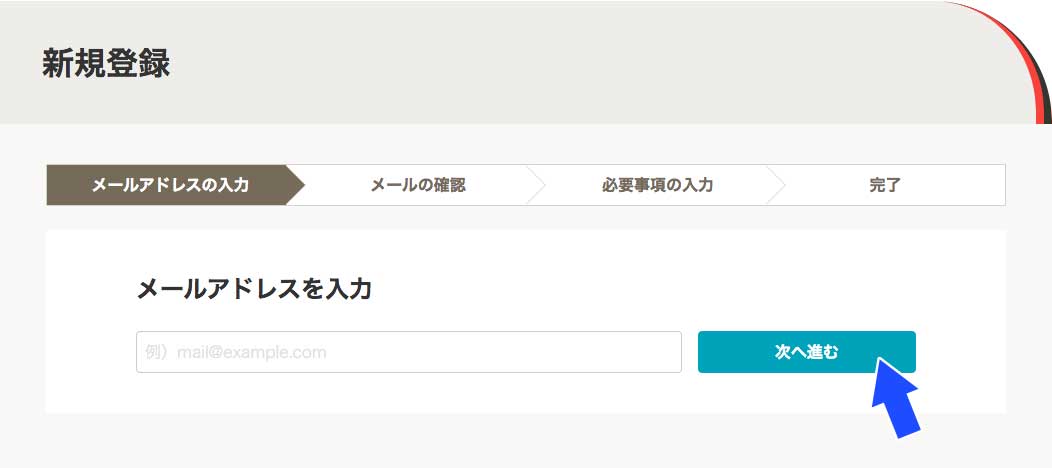The width and height of the screenshot is (1052, 468).
Task: Click the 新規登録 page title
Action: pos(106,65)
